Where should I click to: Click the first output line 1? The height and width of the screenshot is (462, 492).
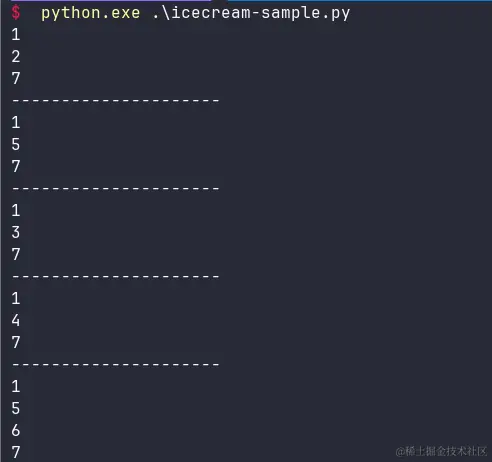point(16,35)
